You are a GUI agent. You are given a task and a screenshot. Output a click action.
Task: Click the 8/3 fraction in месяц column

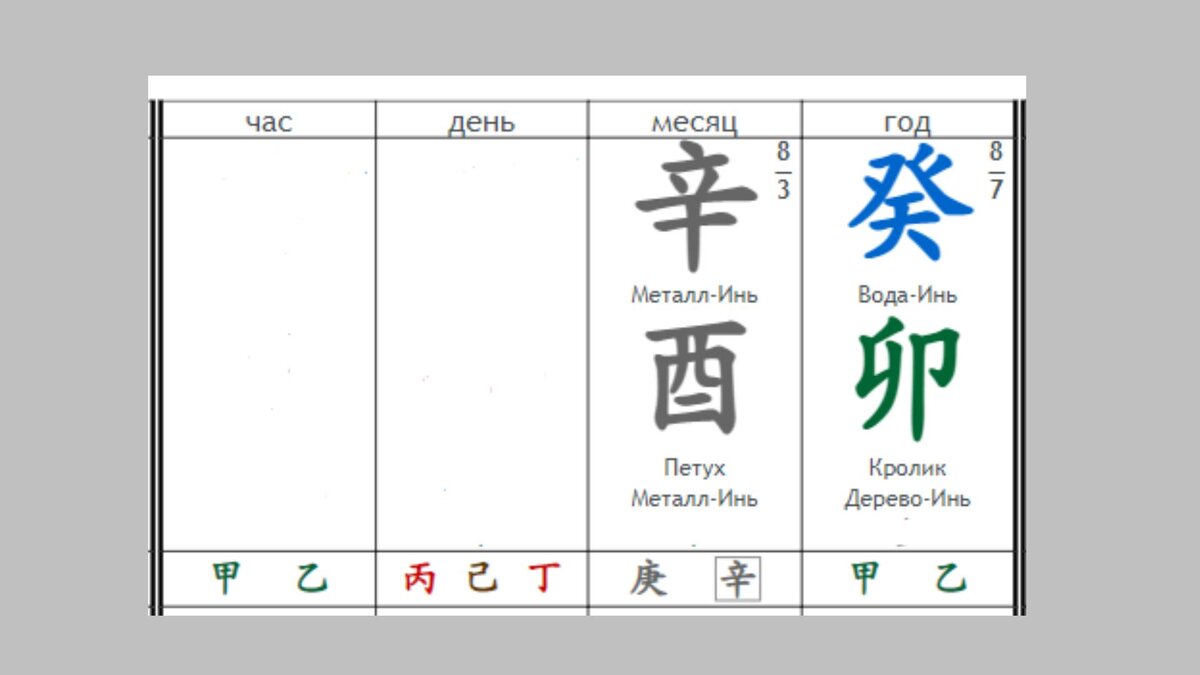[x=783, y=171]
